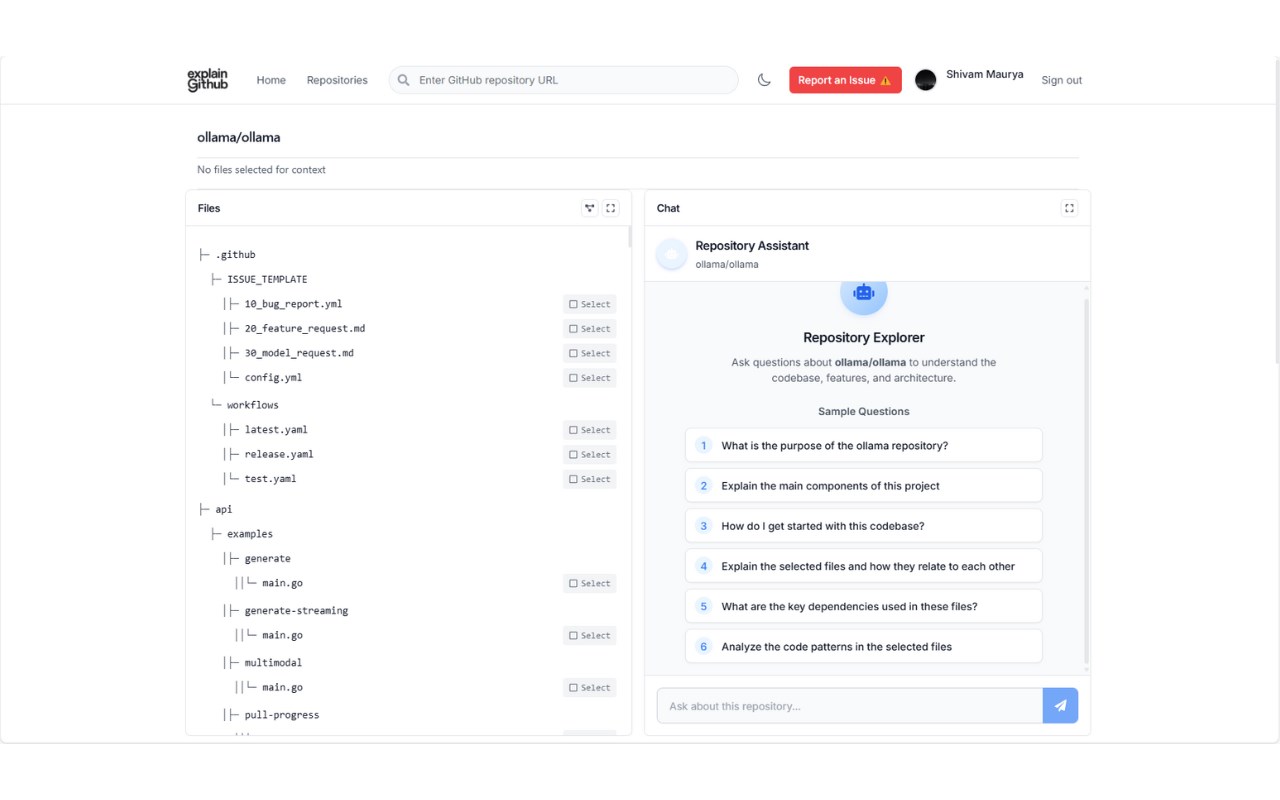Select main.go under generate-streaming folder
Screen dimensions: 1280x800
click(x=590, y=635)
